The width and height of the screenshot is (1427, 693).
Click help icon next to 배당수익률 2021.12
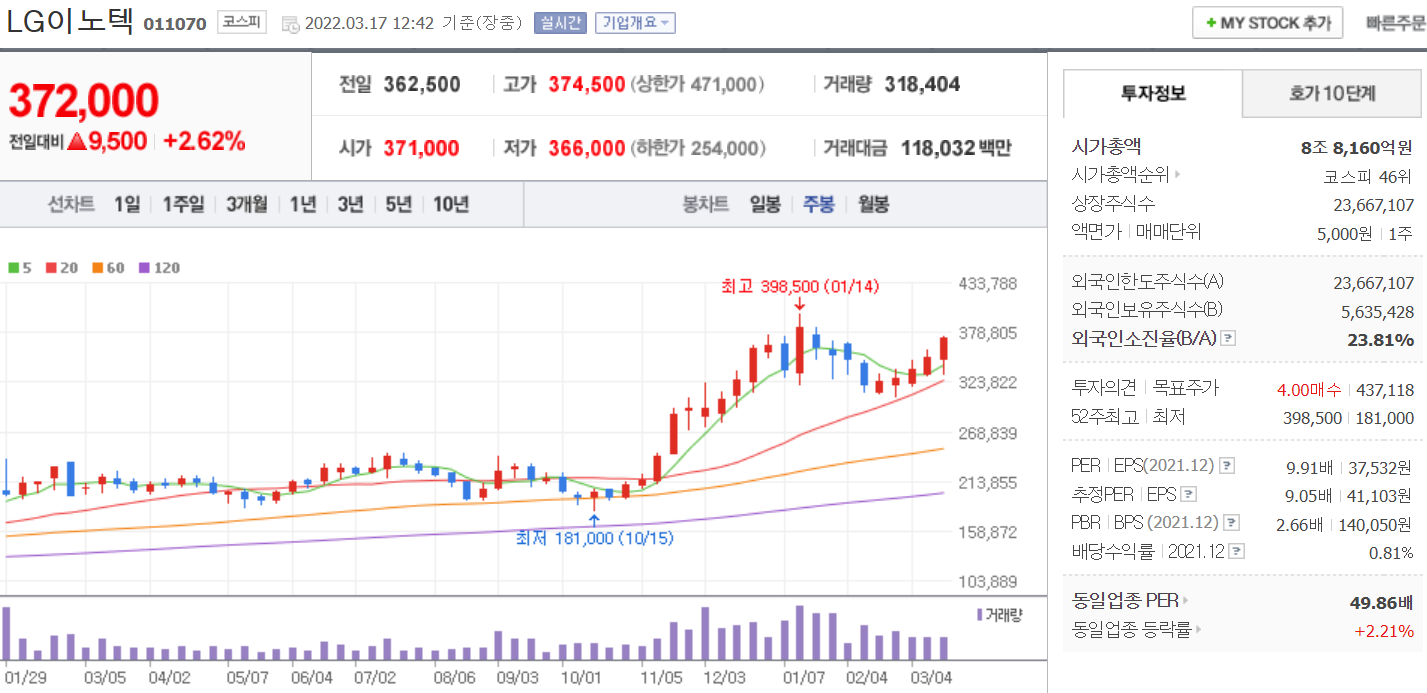[1238, 551]
